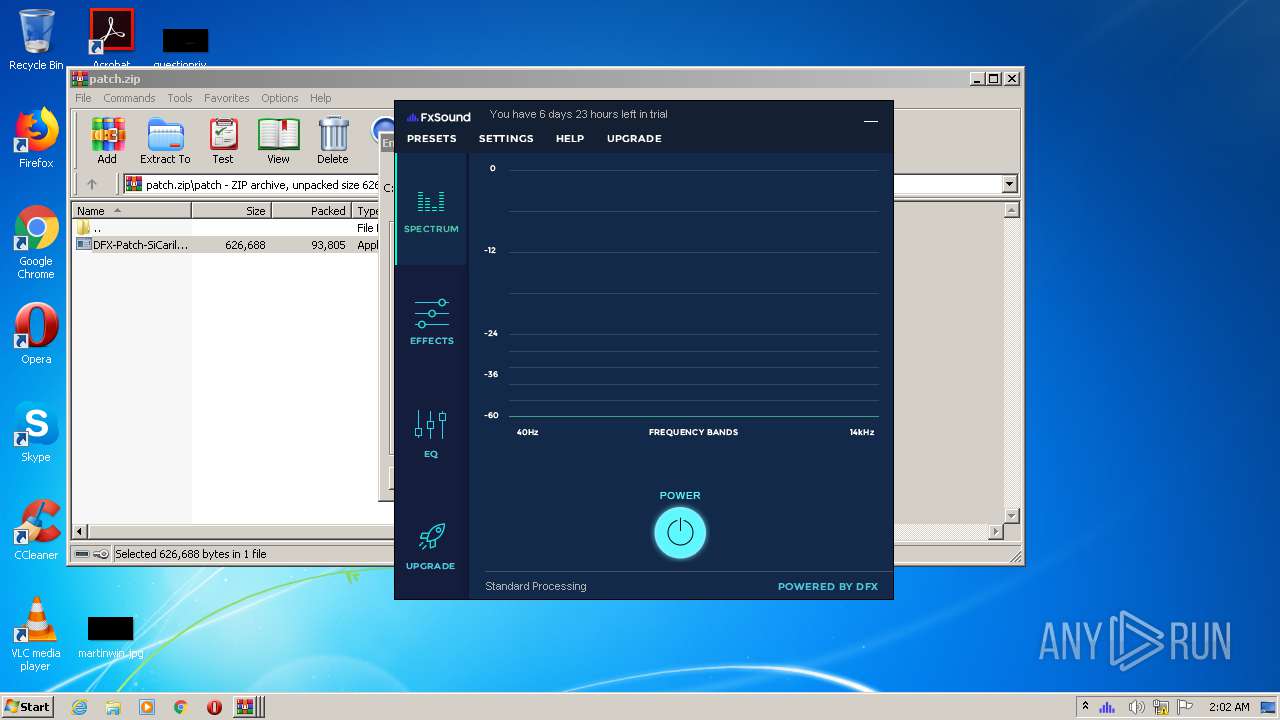
Task: Open the EQ panel in FxSound
Action: [x=431, y=434]
